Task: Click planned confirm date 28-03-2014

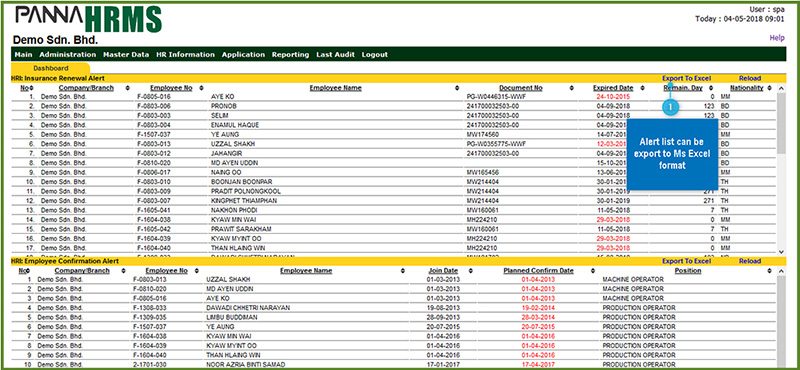Action: [x=538, y=317]
